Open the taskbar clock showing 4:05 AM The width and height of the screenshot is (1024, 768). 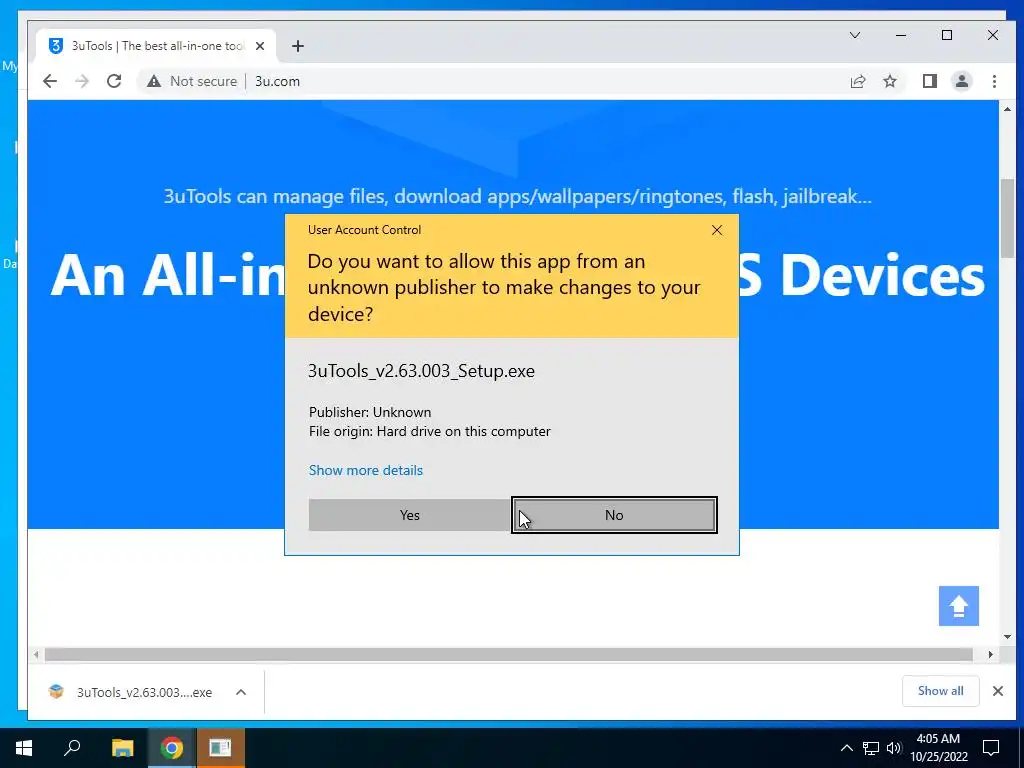click(938, 748)
